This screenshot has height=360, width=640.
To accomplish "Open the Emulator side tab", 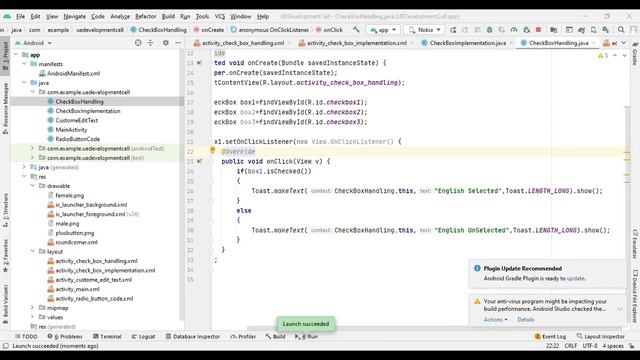I will click(x=635, y=244).
